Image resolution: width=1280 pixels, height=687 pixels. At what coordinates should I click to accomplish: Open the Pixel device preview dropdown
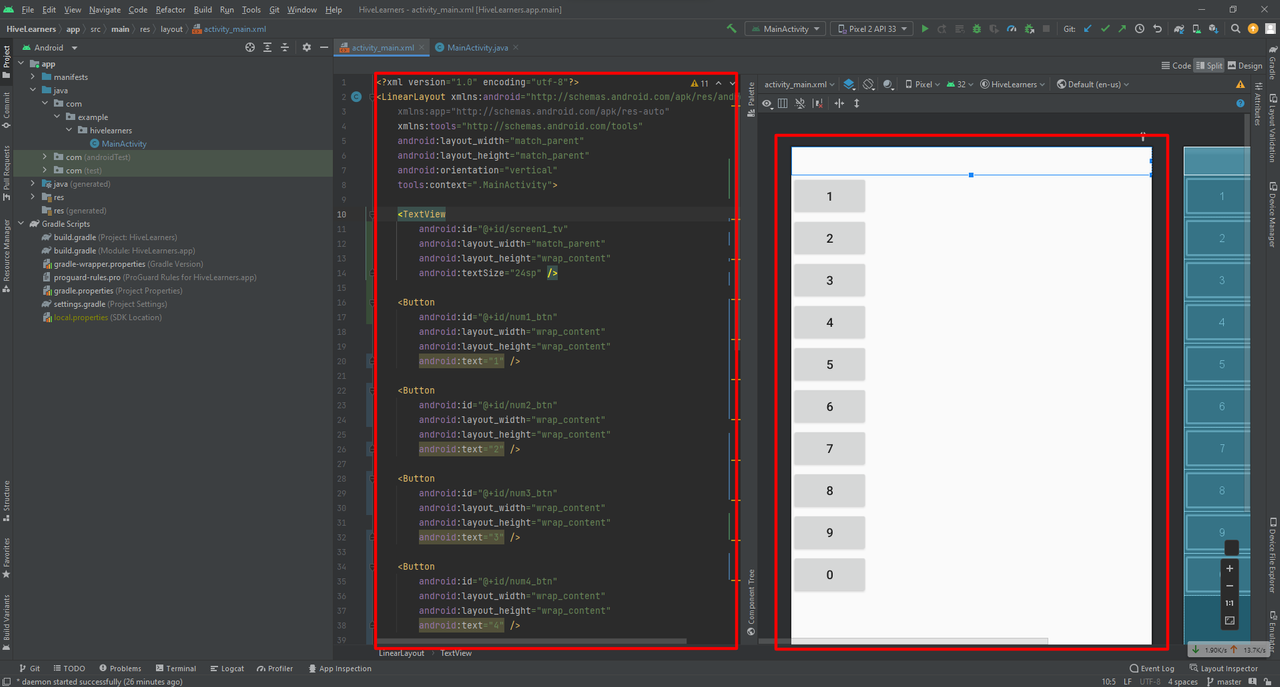923,85
